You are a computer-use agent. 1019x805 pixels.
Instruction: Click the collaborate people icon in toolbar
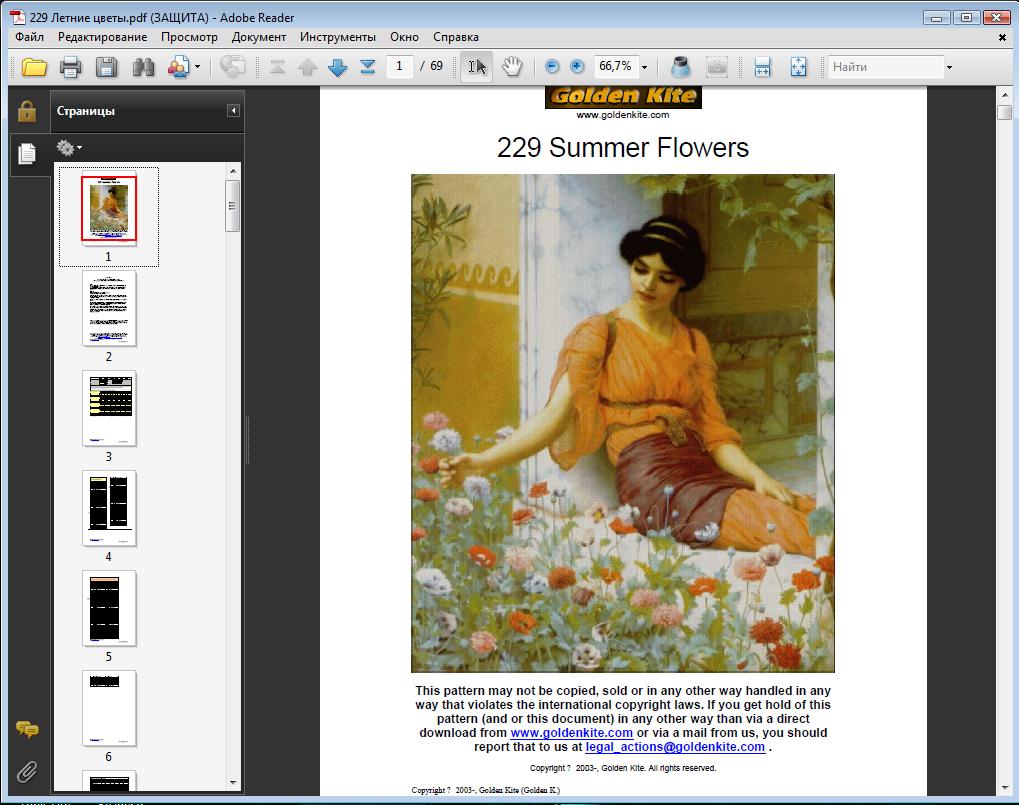click(178, 67)
